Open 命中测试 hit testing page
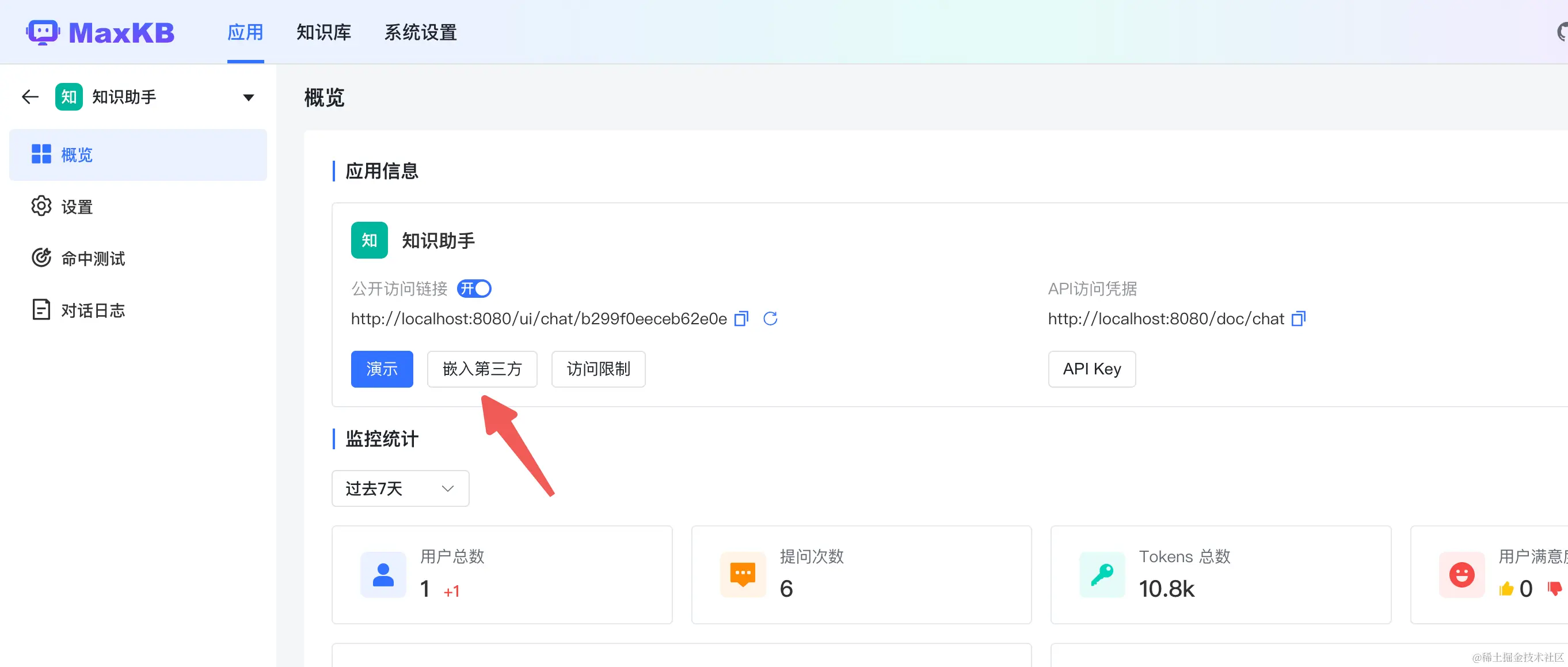 pos(92,258)
